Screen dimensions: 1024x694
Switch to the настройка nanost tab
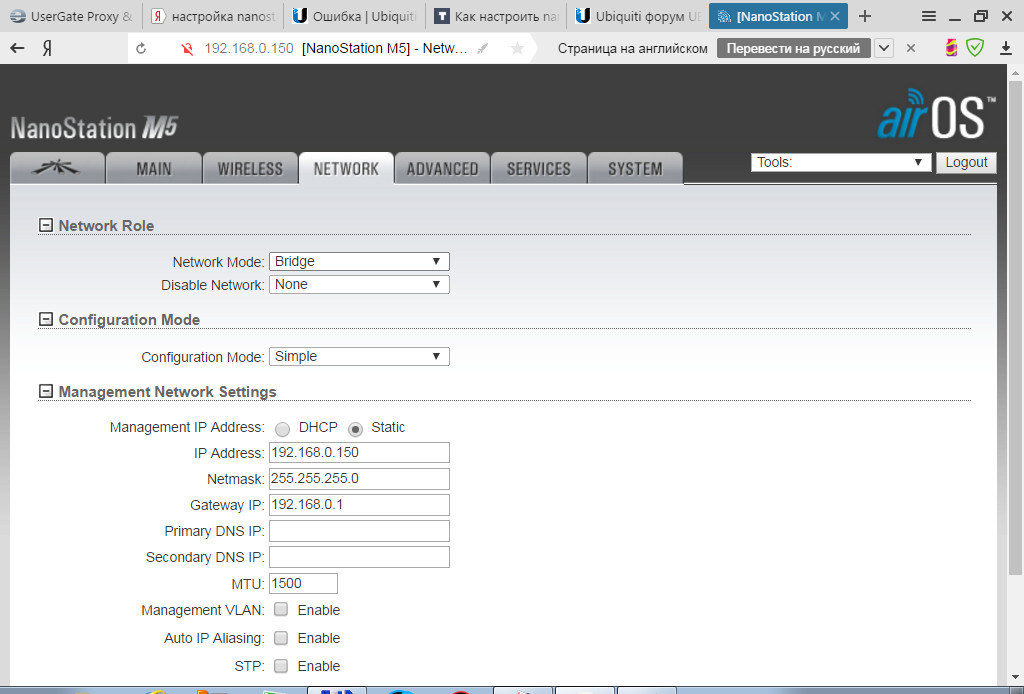tap(214, 16)
